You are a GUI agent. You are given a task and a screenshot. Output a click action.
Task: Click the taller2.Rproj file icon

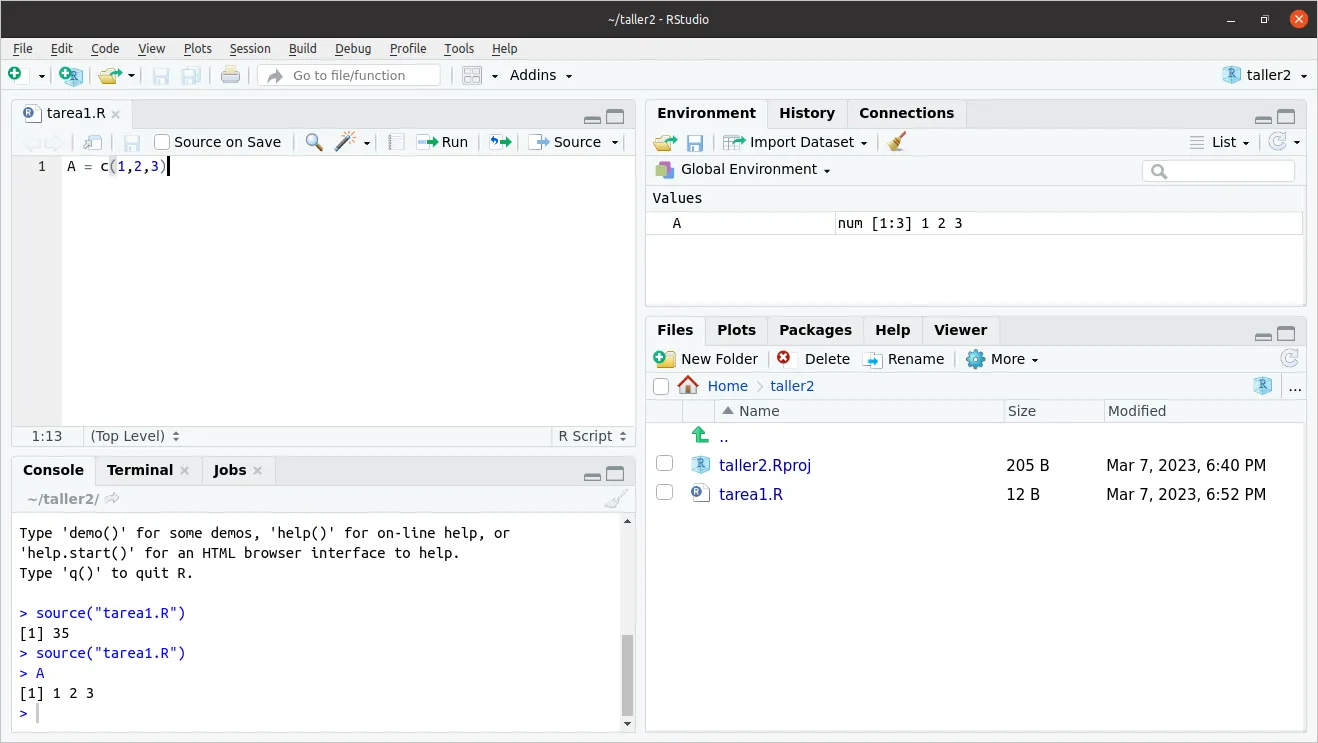click(700, 465)
